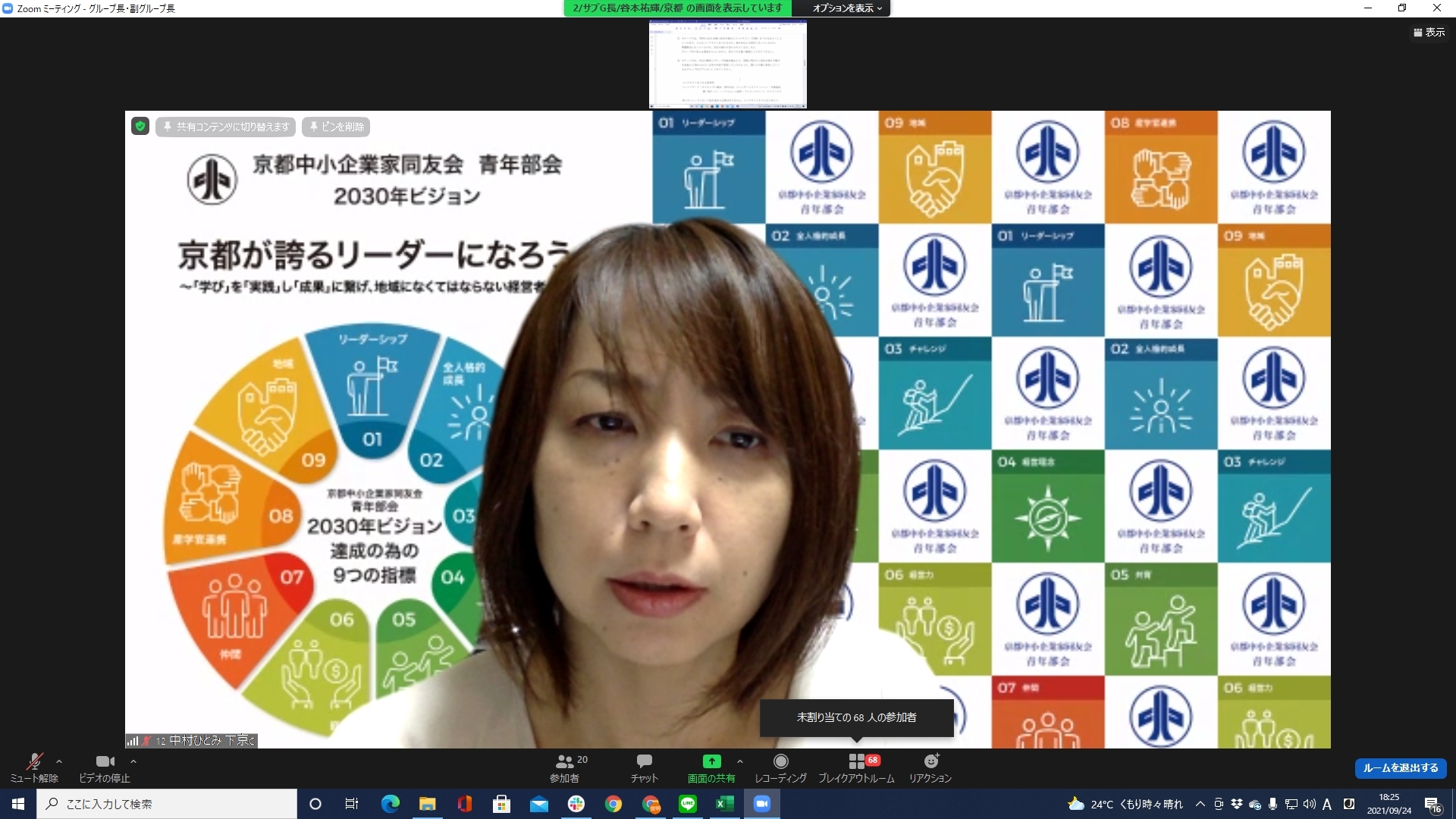Viewport: 1456px width, 819px height.
Task: Open Google Chrome from taskbar
Action: tap(613, 804)
